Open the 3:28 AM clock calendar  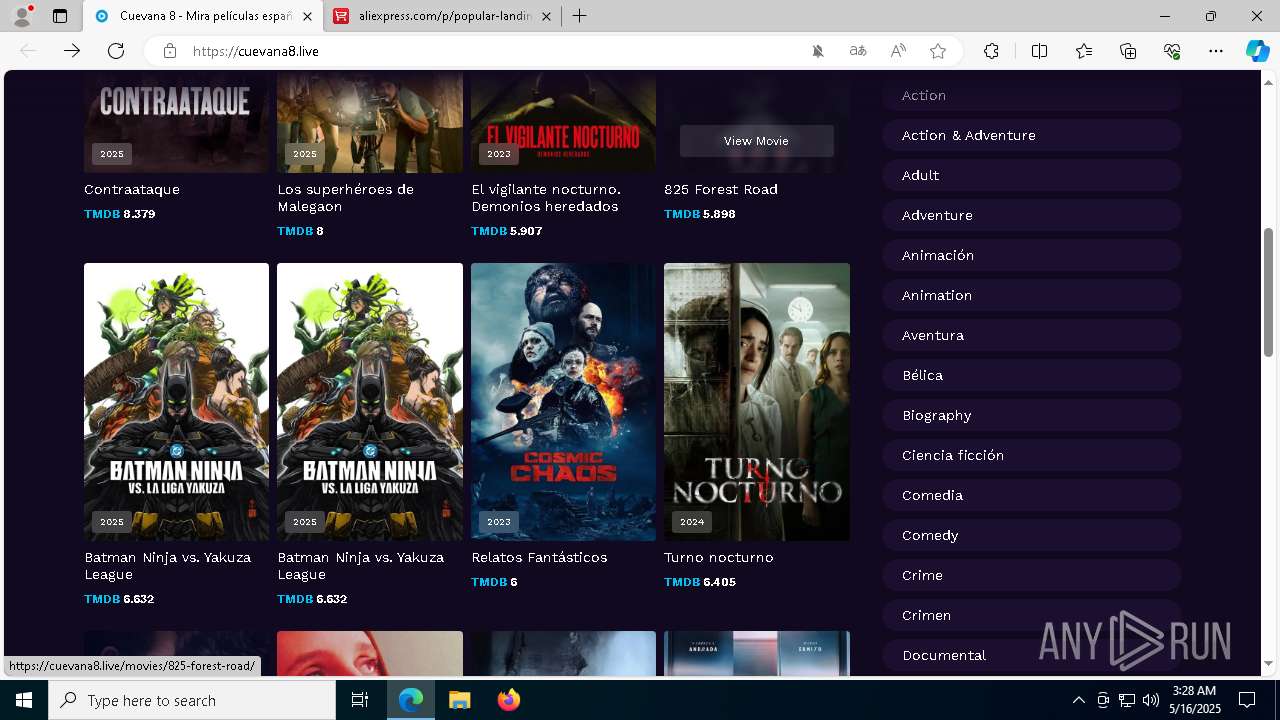coord(1194,700)
